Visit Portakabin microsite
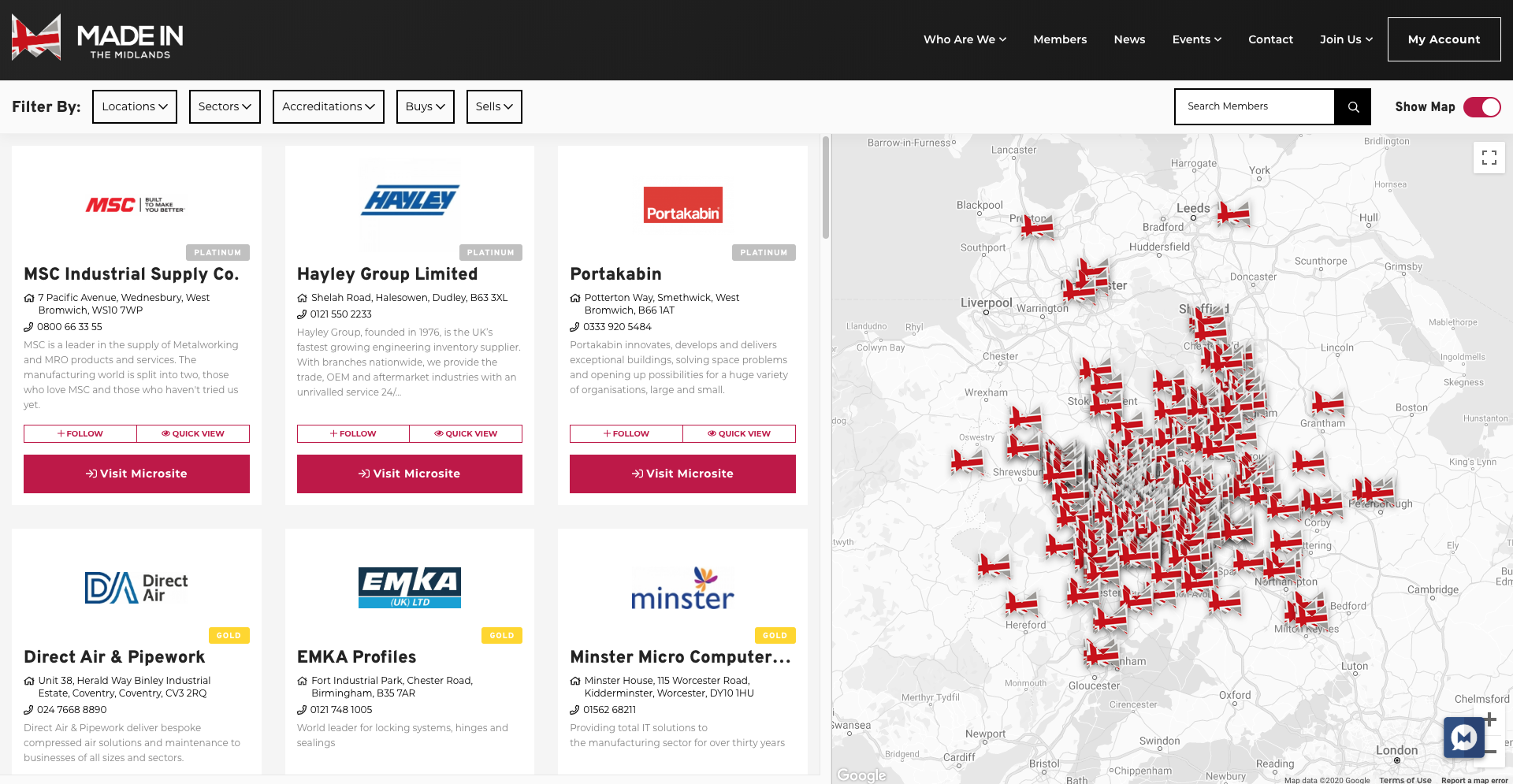Screen dimensions: 1513x784 pyautogui.click(x=682, y=474)
